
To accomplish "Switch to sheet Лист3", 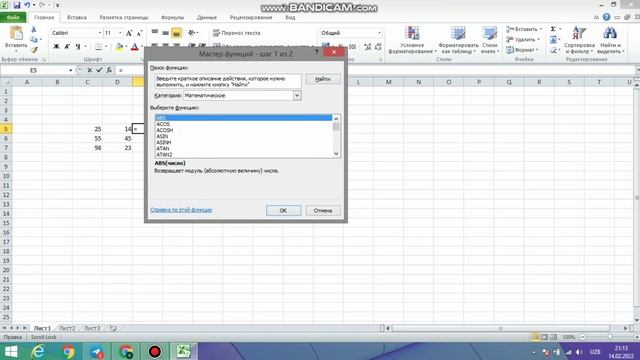I will point(92,328).
